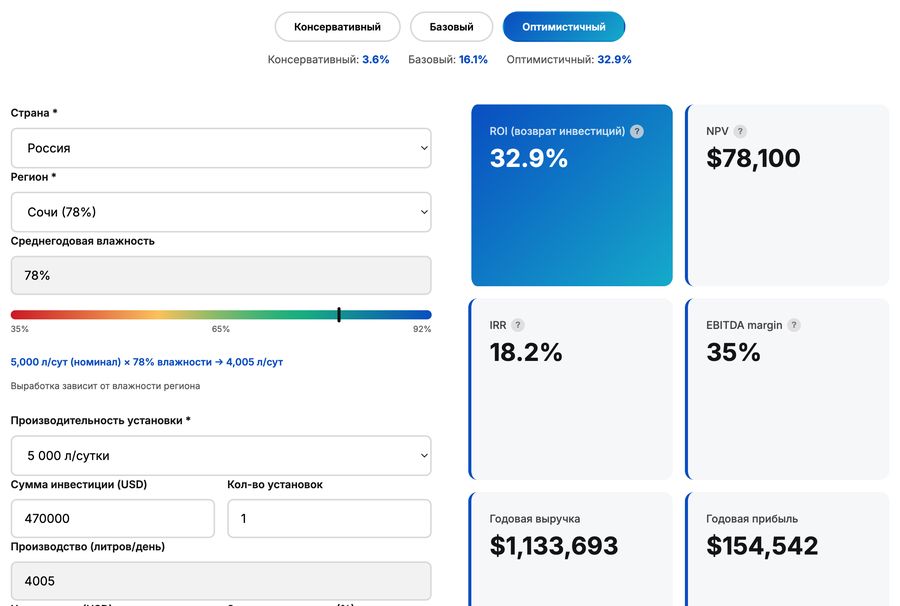Screen dimensions: 900x606
Task: Click the Среднегодовая влажность 78% field
Action: 221,275
